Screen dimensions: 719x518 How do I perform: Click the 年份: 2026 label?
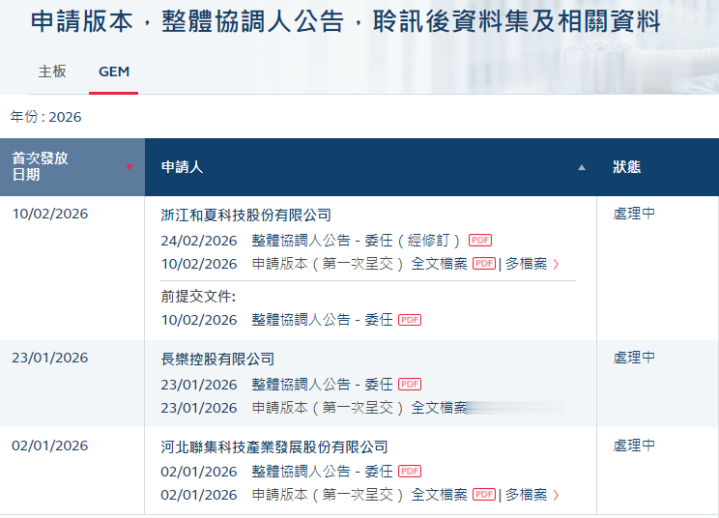click(46, 117)
